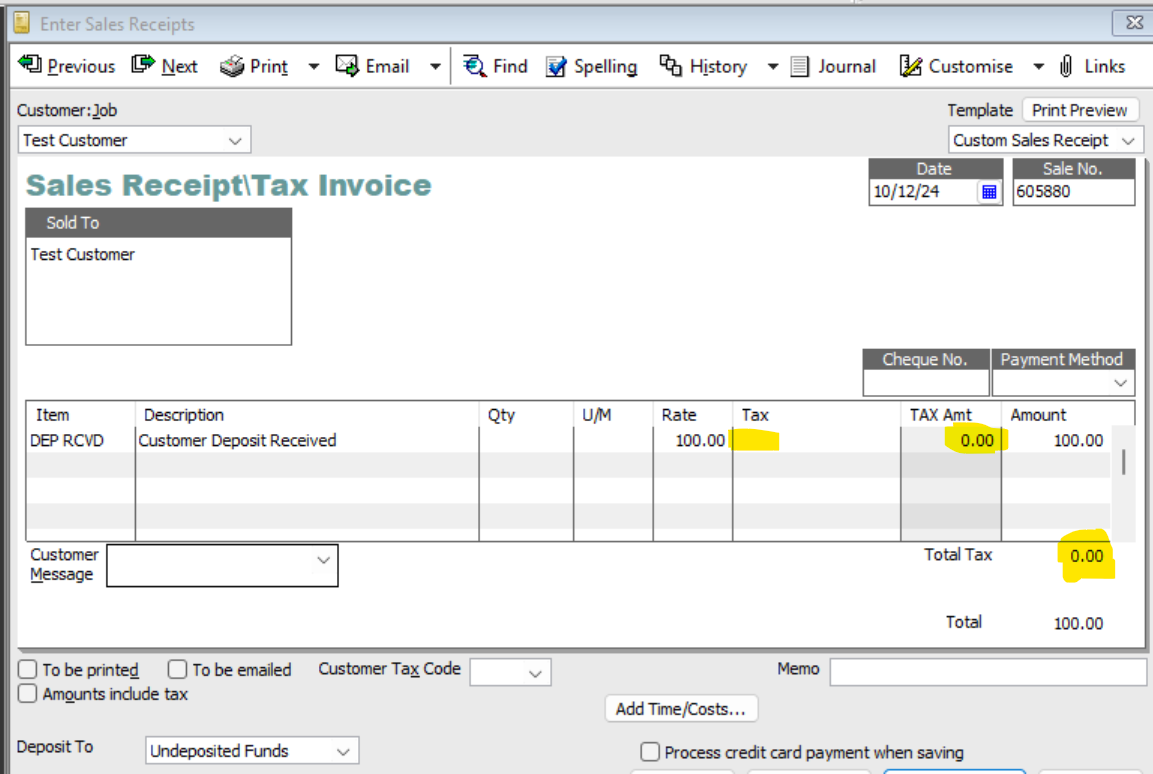The image size is (1153, 774).
Task: Run Spelling check
Action: click(592, 66)
